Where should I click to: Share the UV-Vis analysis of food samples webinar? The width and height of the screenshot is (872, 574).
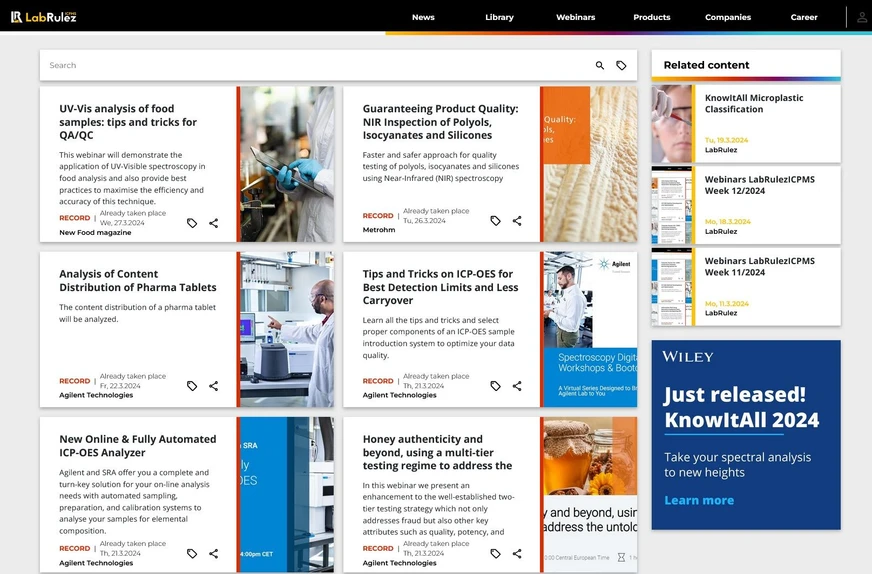click(214, 223)
